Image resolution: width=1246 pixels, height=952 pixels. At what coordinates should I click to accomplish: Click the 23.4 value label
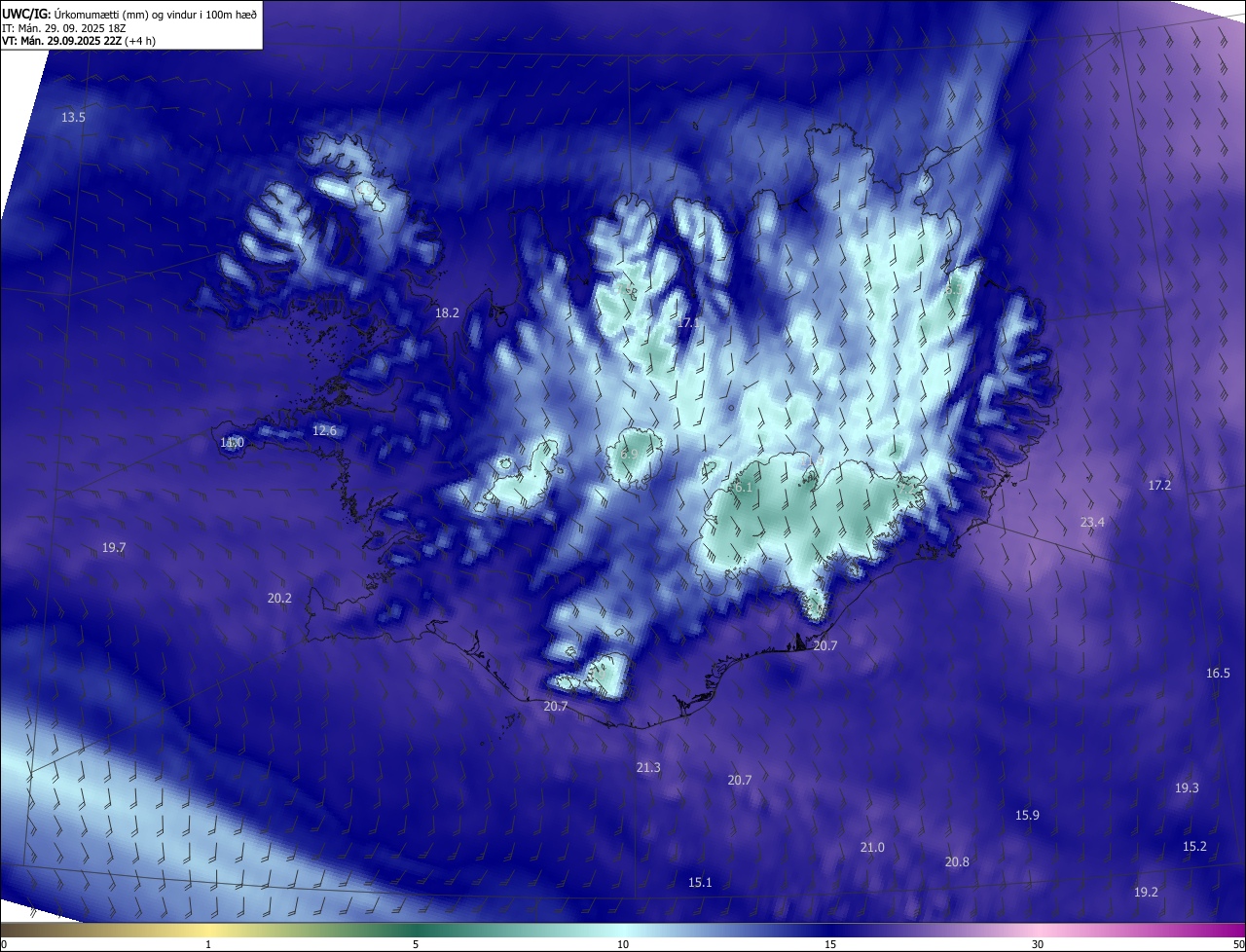click(x=1092, y=523)
